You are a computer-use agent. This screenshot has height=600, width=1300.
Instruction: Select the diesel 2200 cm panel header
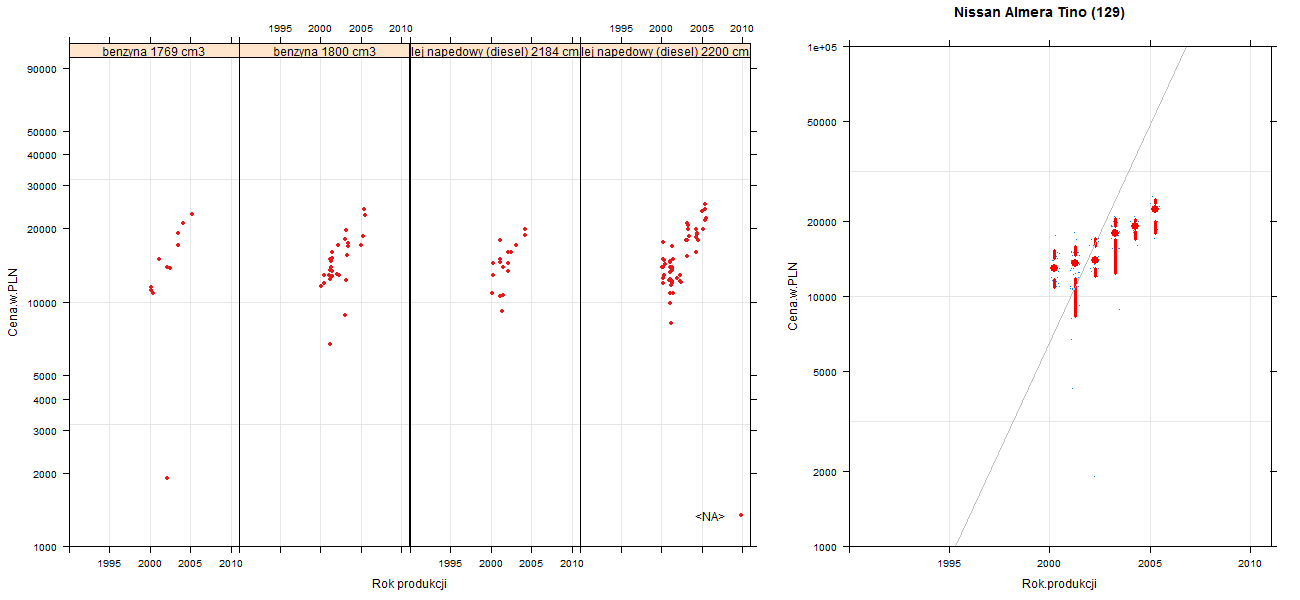click(665, 51)
